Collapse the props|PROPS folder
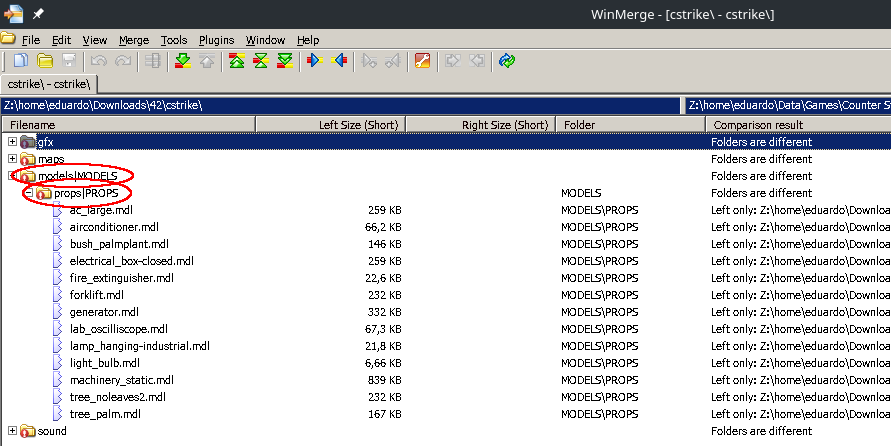The image size is (891, 446). click(29, 192)
